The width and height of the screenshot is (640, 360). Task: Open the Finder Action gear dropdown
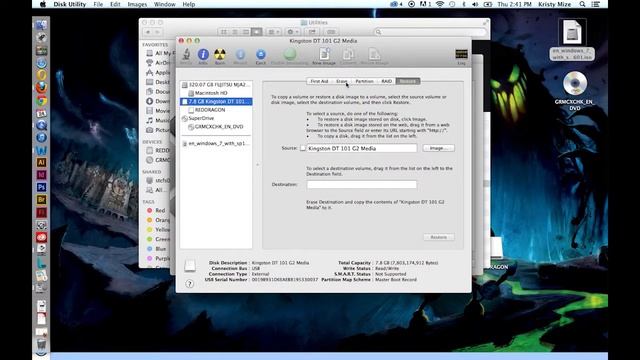293,32
